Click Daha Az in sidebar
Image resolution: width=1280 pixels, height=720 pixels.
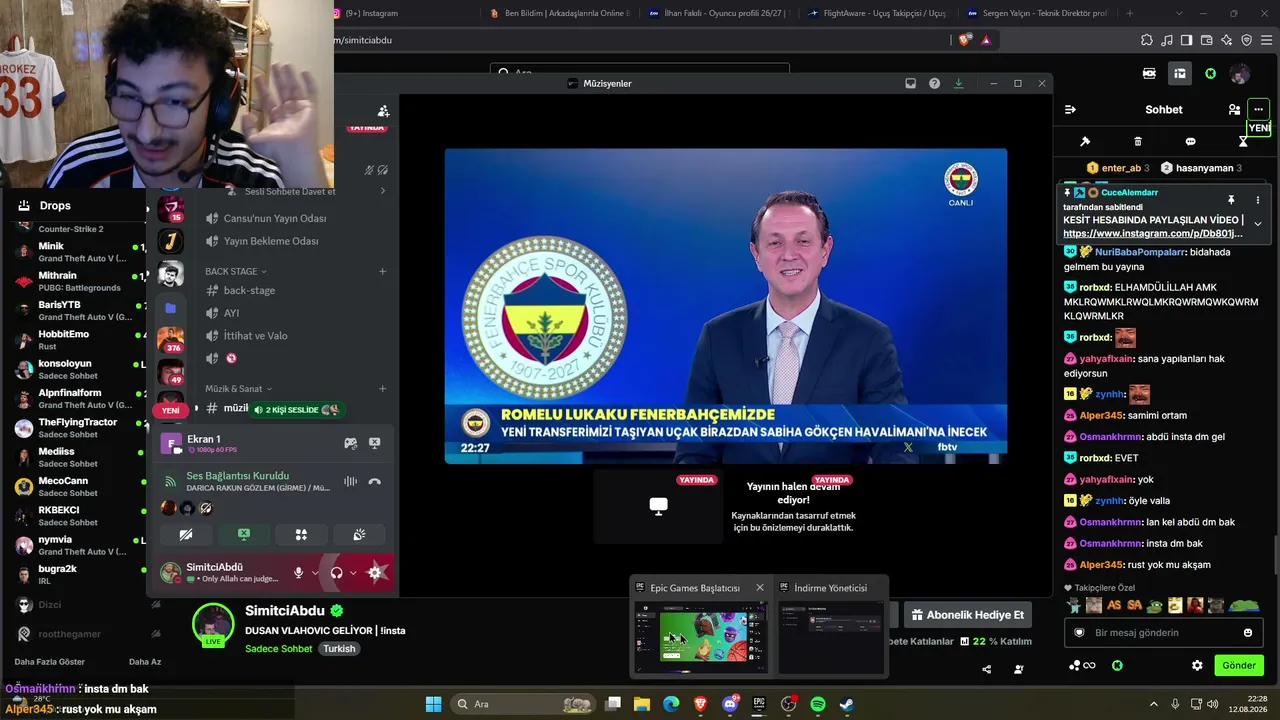click(x=145, y=661)
